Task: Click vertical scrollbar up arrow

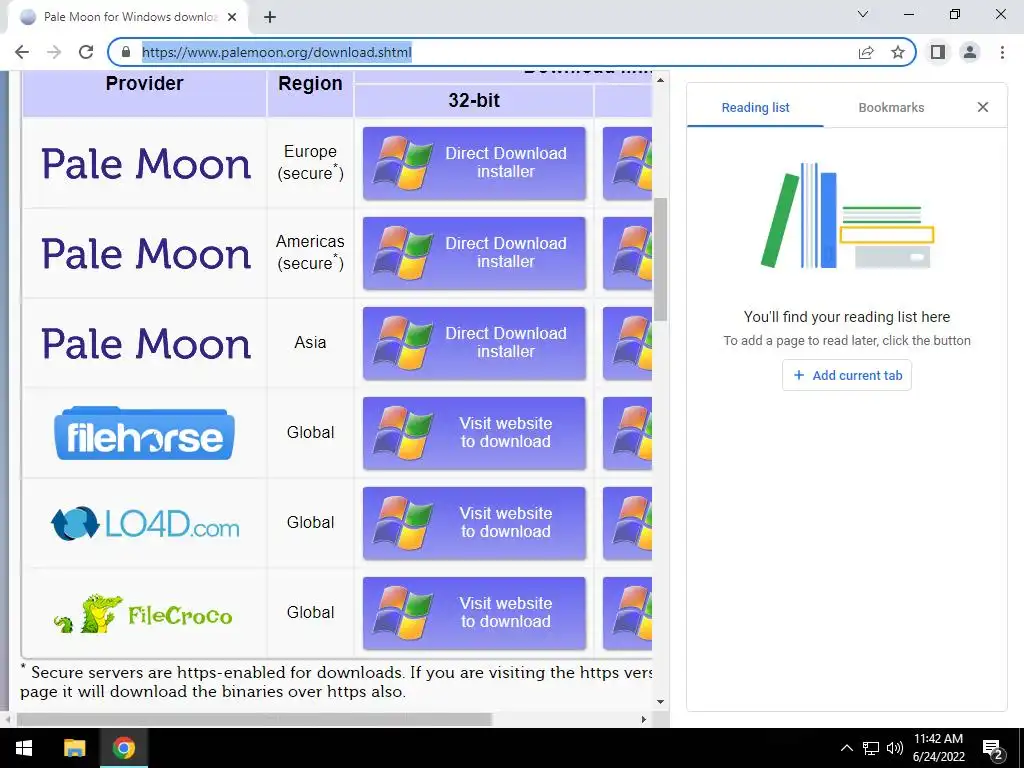Action: (x=660, y=80)
